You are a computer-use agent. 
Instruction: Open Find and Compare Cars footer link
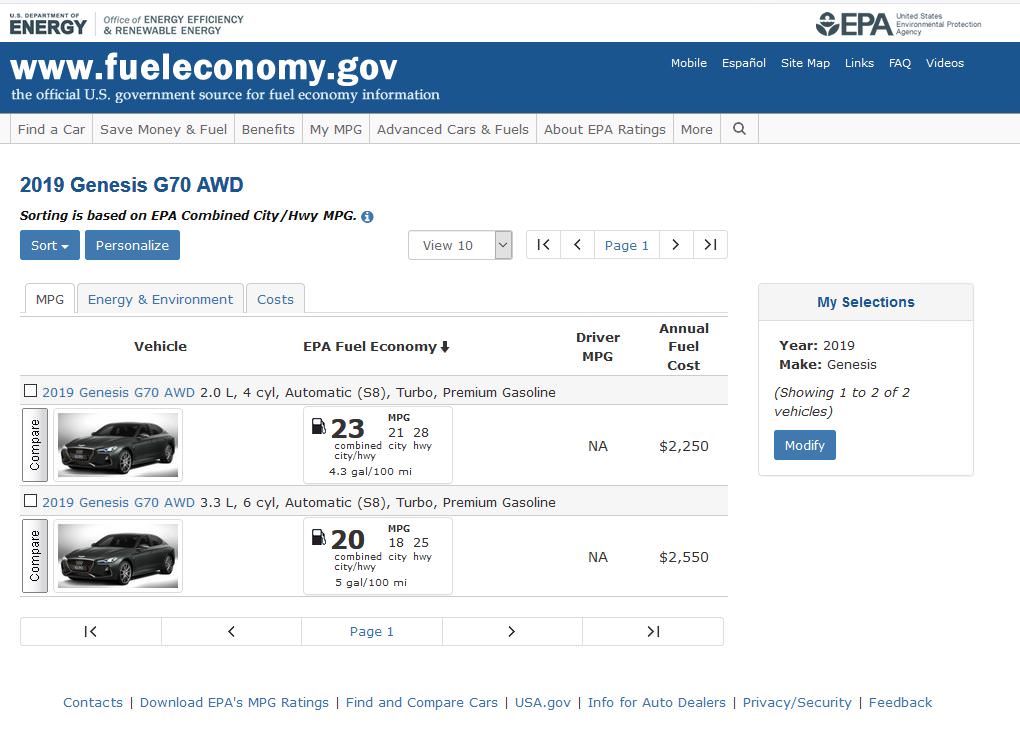point(422,703)
